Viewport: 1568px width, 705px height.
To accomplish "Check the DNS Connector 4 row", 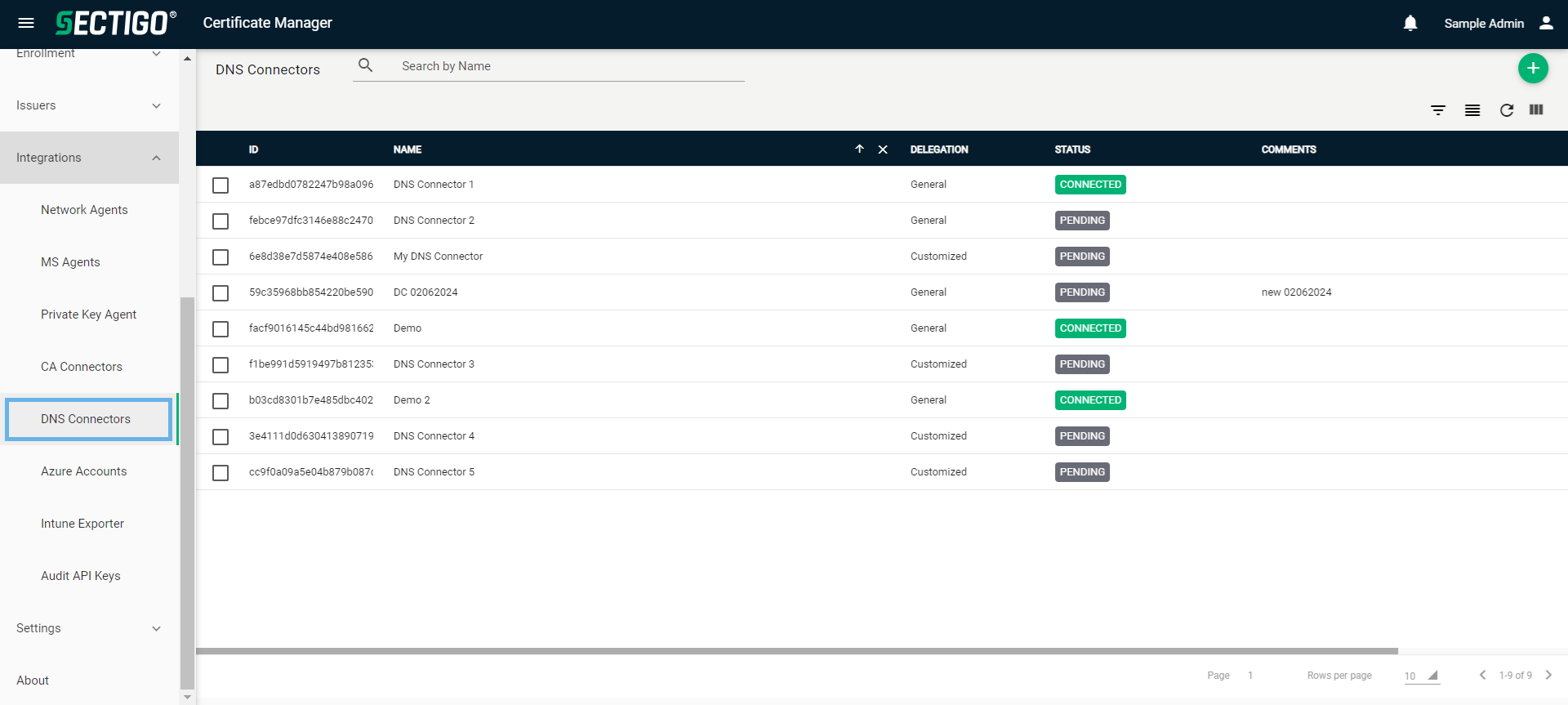I will (220, 437).
